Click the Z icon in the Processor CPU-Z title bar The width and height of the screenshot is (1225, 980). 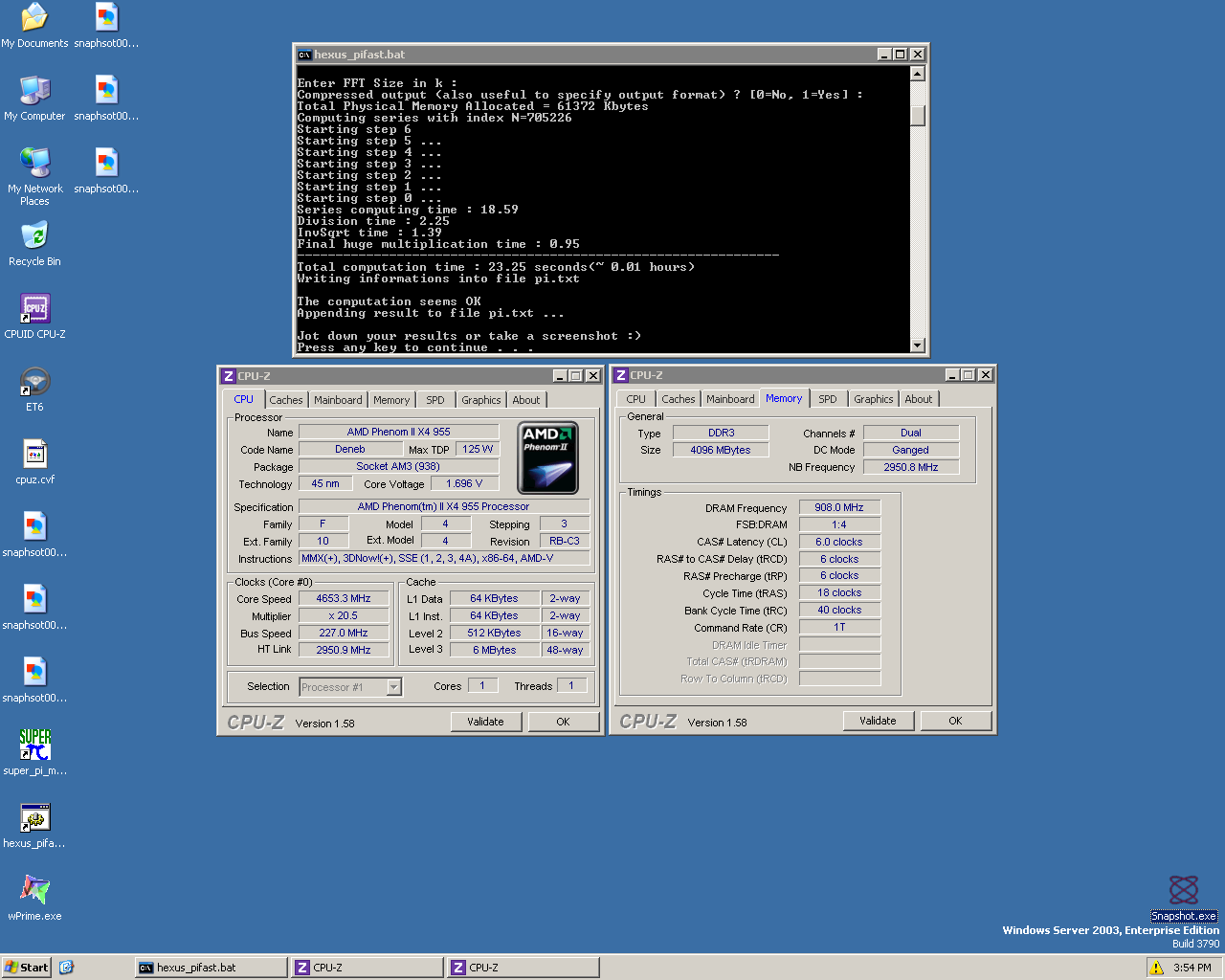[x=229, y=376]
